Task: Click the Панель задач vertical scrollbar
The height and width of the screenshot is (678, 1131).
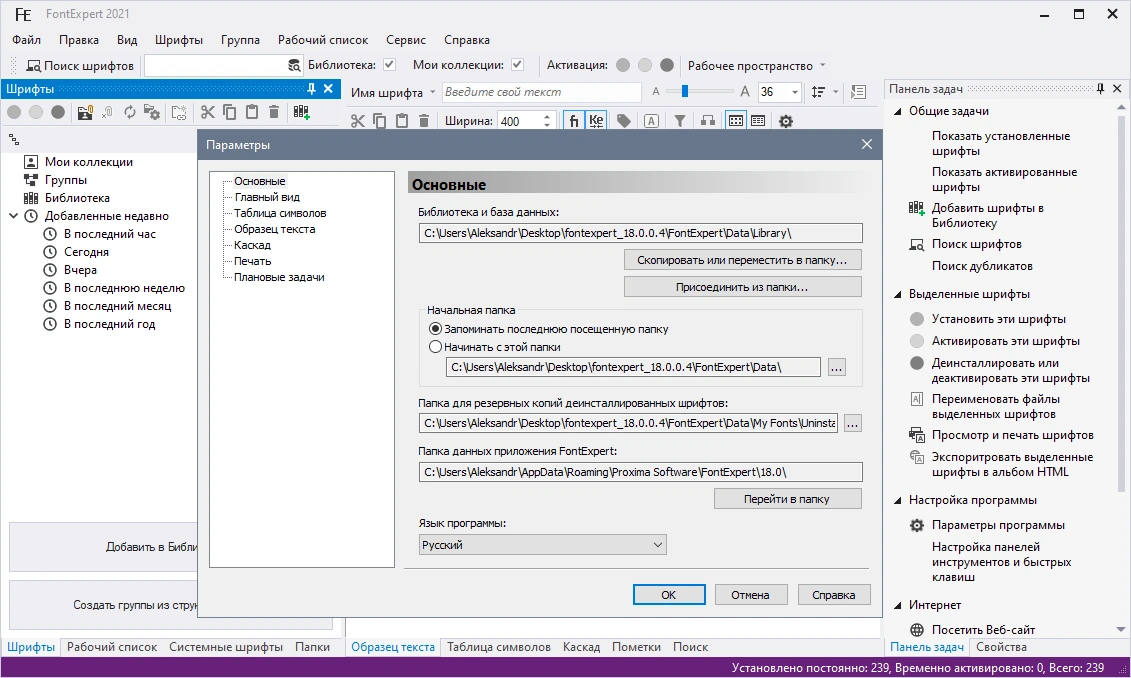Action: [1121, 303]
